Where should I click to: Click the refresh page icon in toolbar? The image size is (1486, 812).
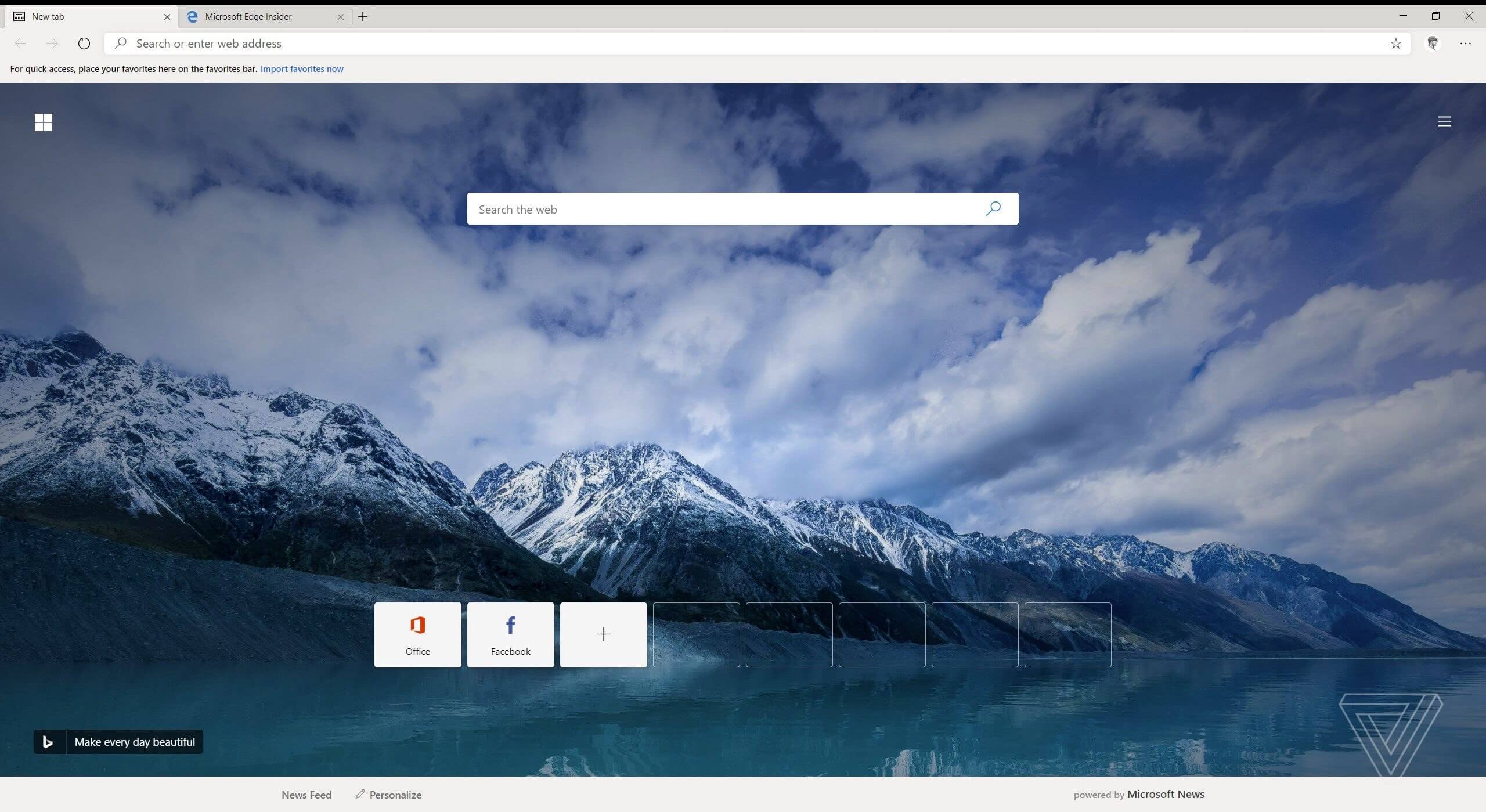pyautogui.click(x=84, y=43)
